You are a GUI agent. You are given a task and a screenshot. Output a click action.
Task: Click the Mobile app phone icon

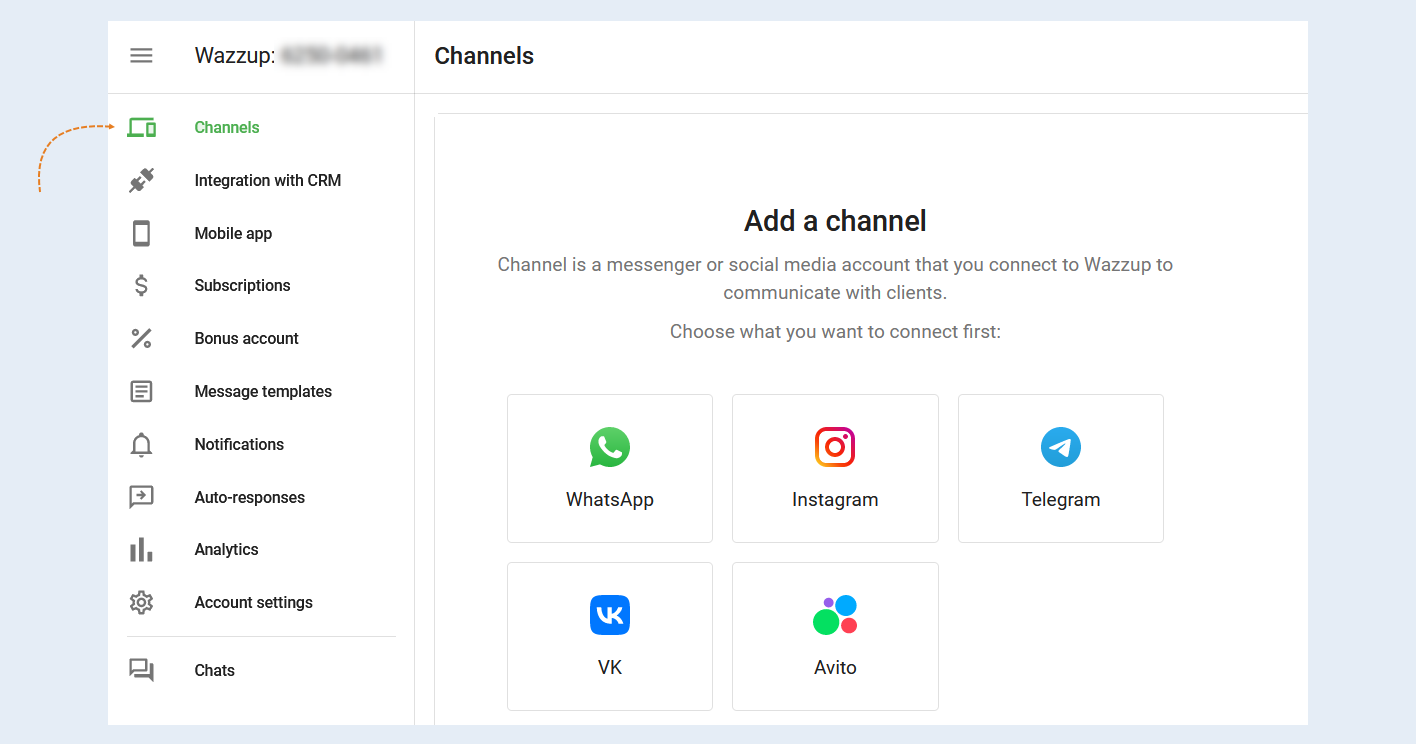(141, 234)
